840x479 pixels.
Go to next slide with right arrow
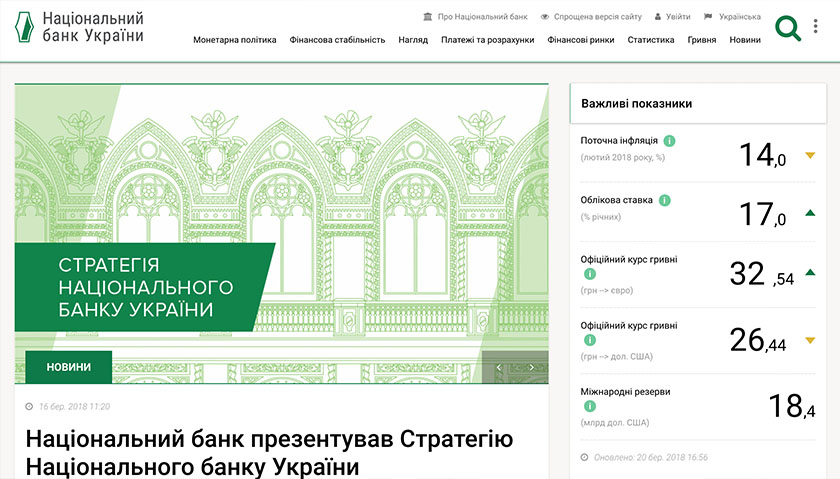pos(531,368)
